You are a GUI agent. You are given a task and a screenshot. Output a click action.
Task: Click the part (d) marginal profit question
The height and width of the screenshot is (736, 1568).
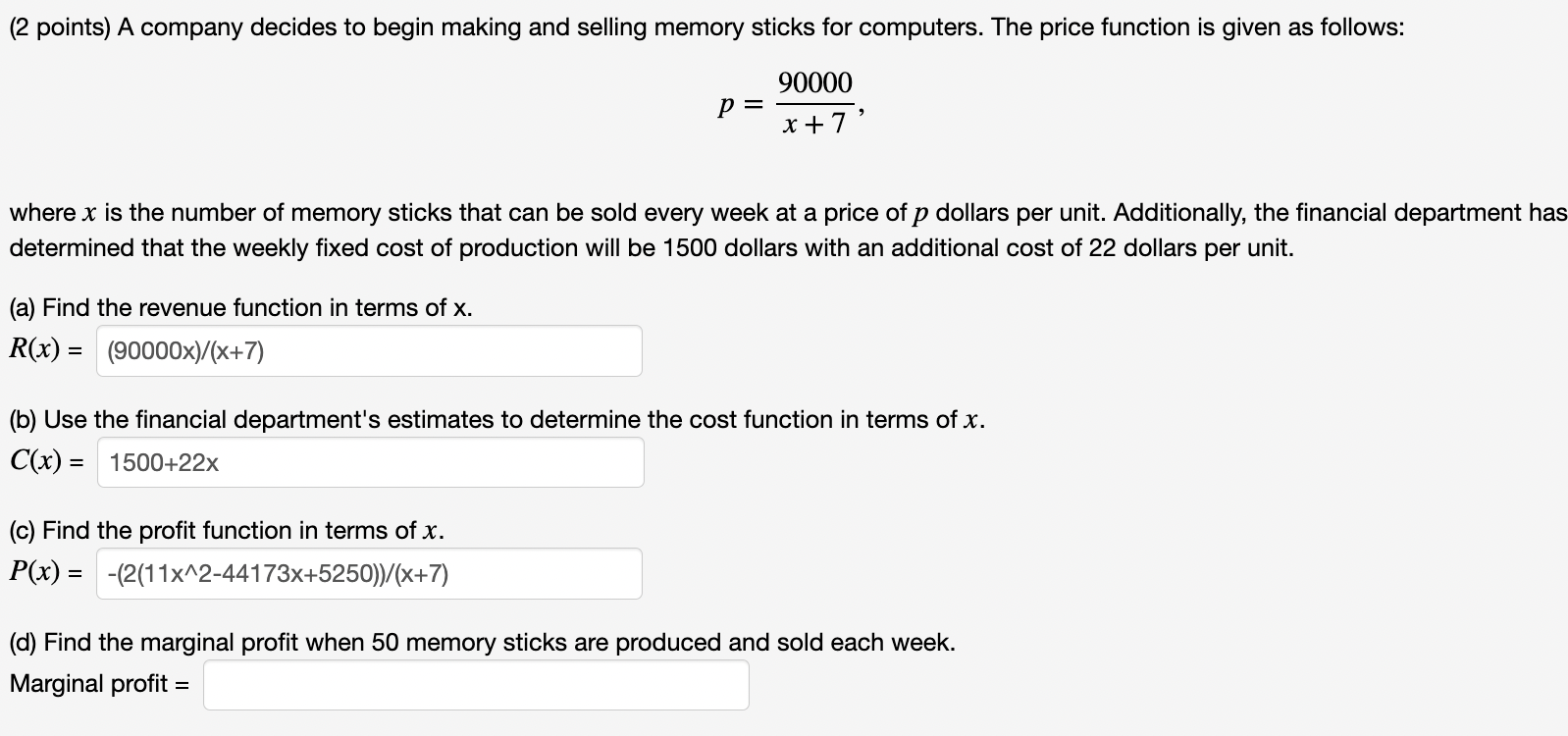click(481, 642)
